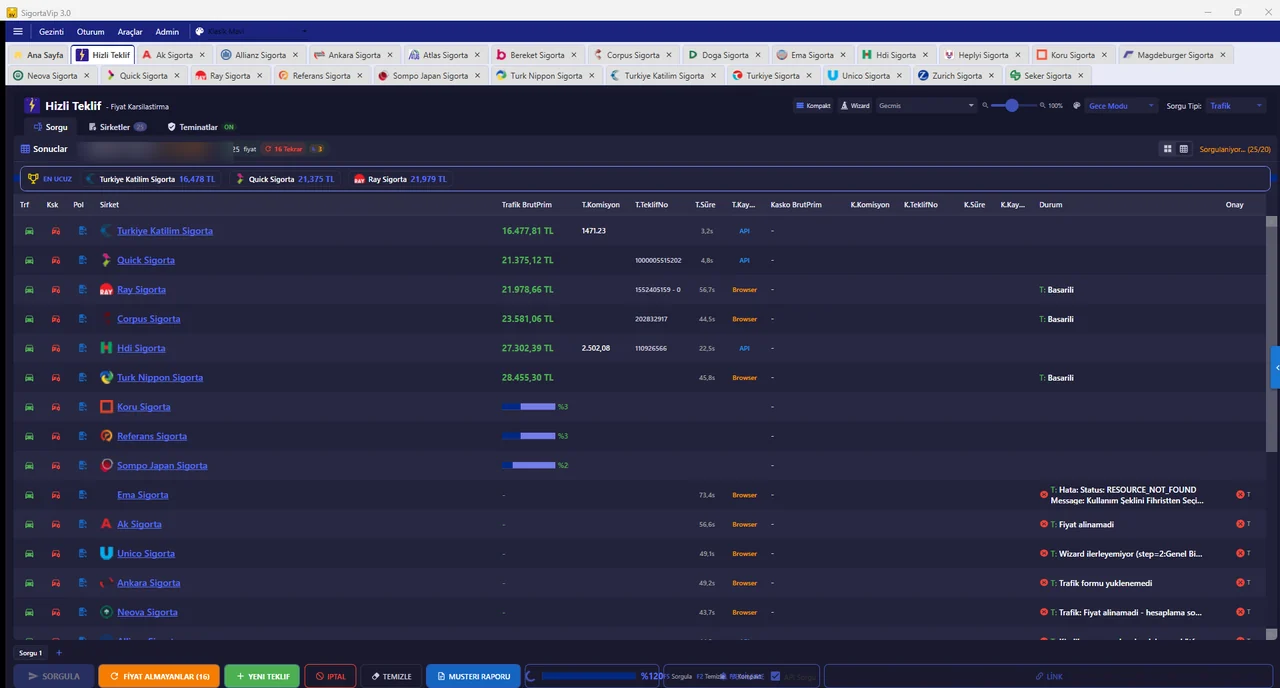Add a new query tab with plus icon
1280x688 pixels.
(59, 653)
